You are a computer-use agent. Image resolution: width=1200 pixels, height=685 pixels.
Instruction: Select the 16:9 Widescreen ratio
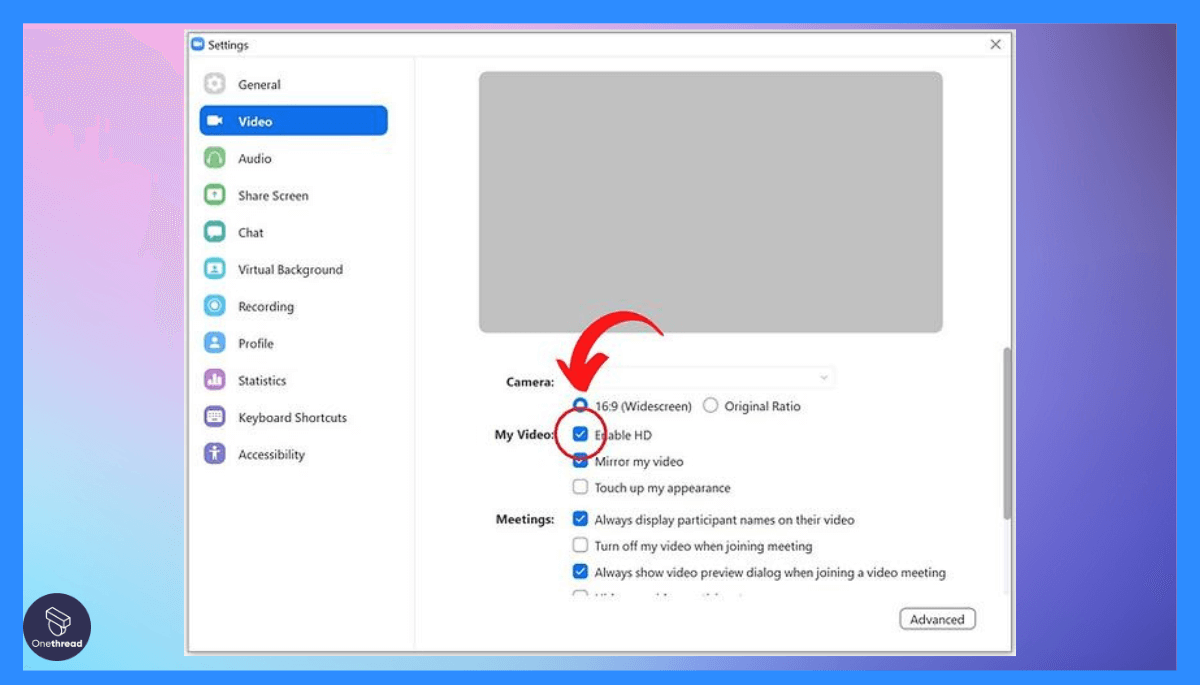[580, 405]
